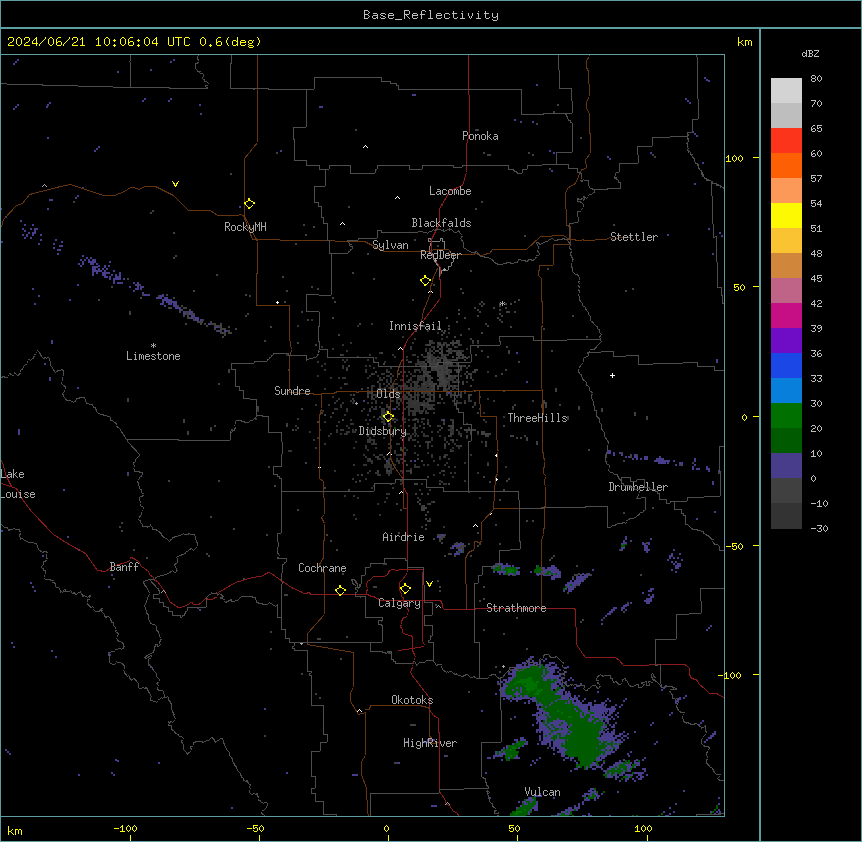Screen dimensions: 862x842
Task: Click the Calgary city label
Action: [x=399, y=603]
